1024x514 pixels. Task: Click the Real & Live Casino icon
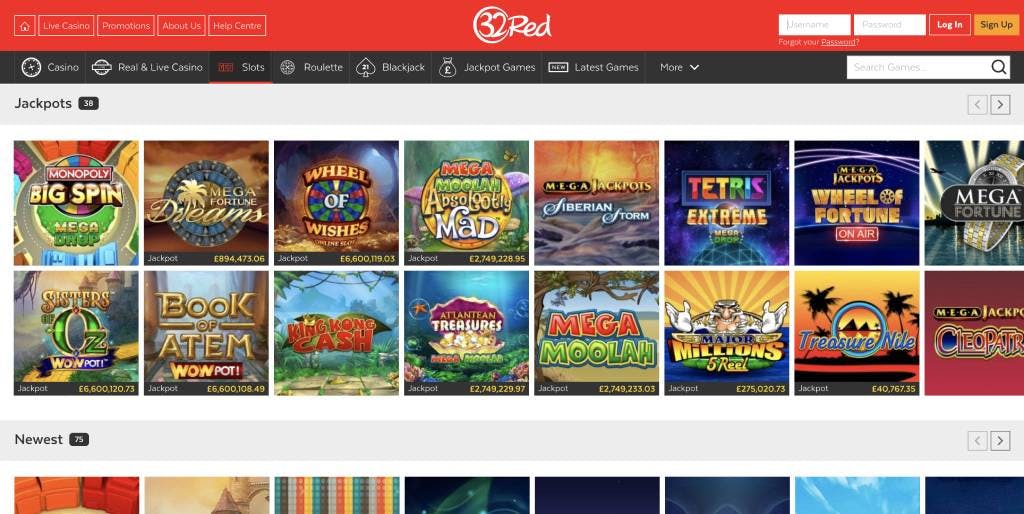tap(101, 67)
